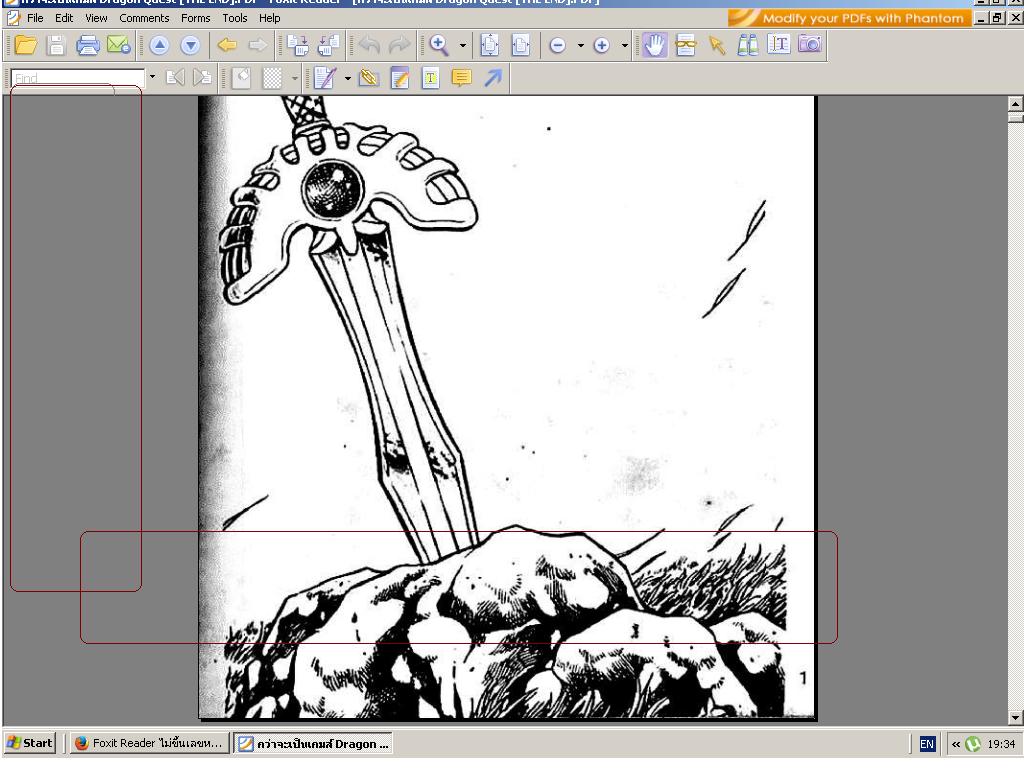Click the Open folder icon
This screenshot has height=768, width=1024.
pos(25,45)
